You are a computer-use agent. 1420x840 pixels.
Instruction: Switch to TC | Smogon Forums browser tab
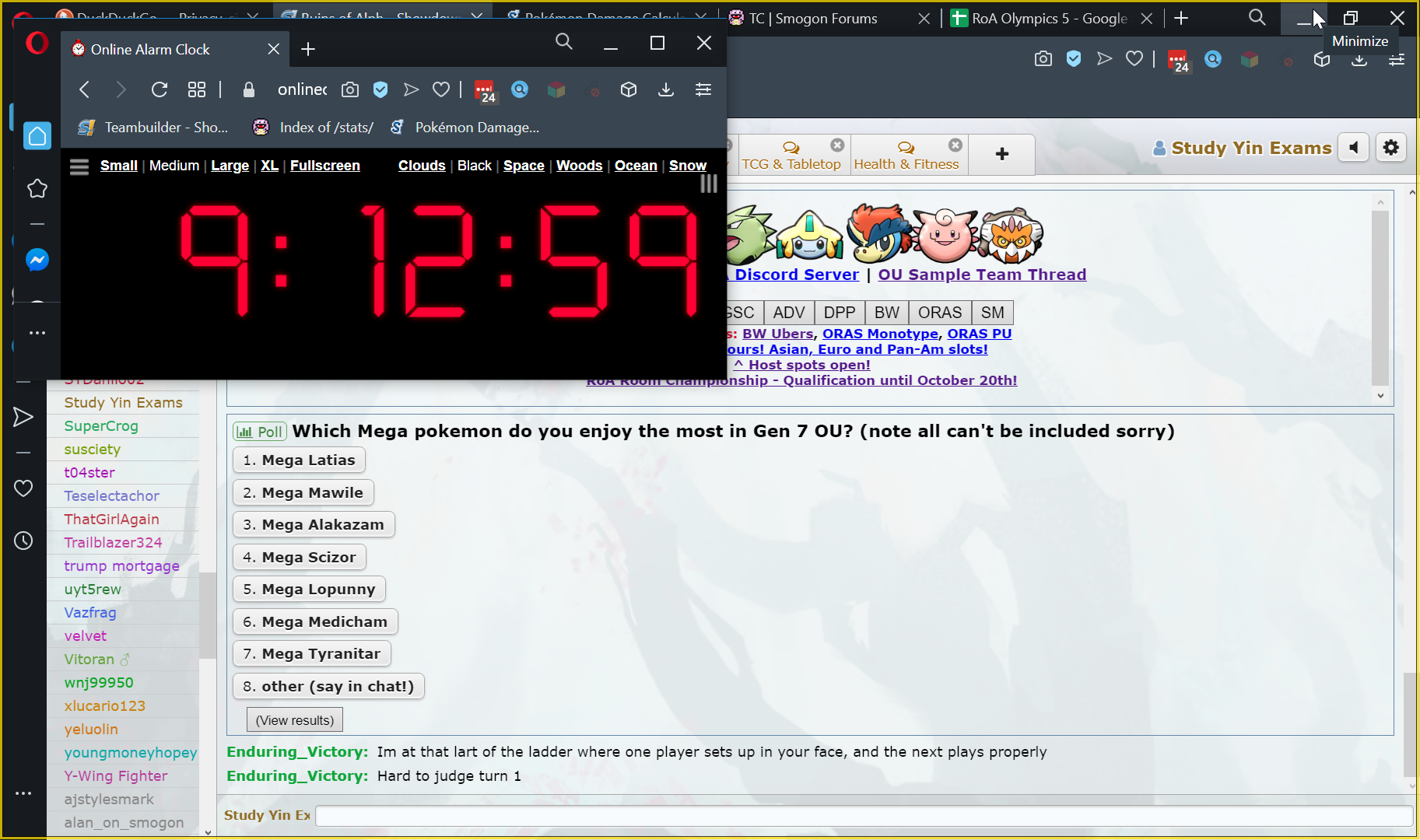(830, 18)
